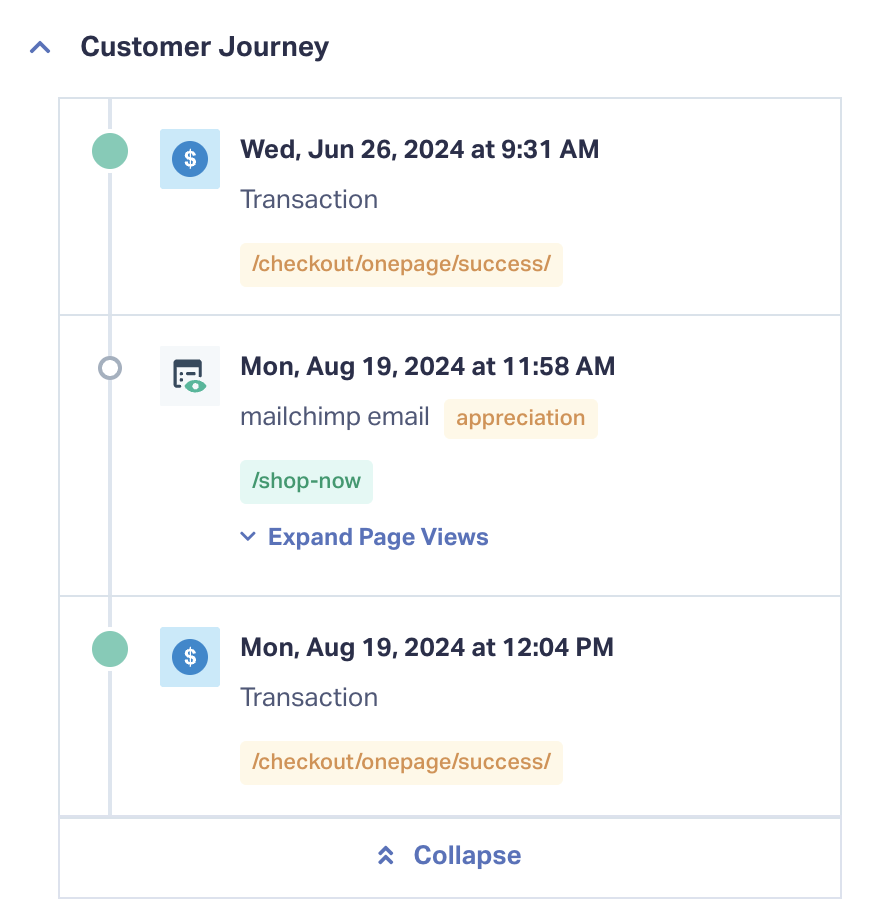
Task: Open the last /checkout/onepage/success/ tag
Action: [x=401, y=762]
